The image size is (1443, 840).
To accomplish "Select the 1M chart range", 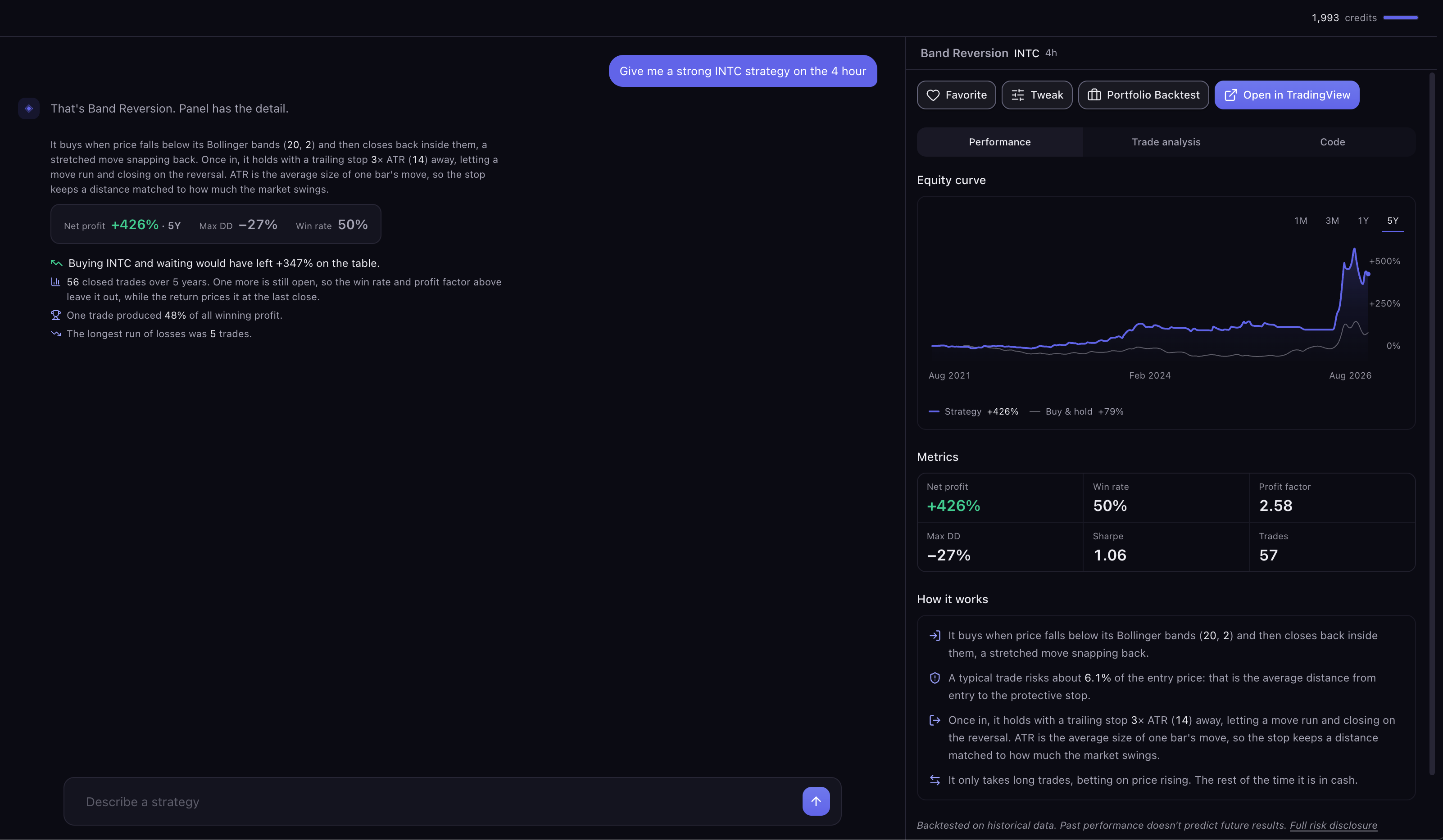I will coord(1300,221).
